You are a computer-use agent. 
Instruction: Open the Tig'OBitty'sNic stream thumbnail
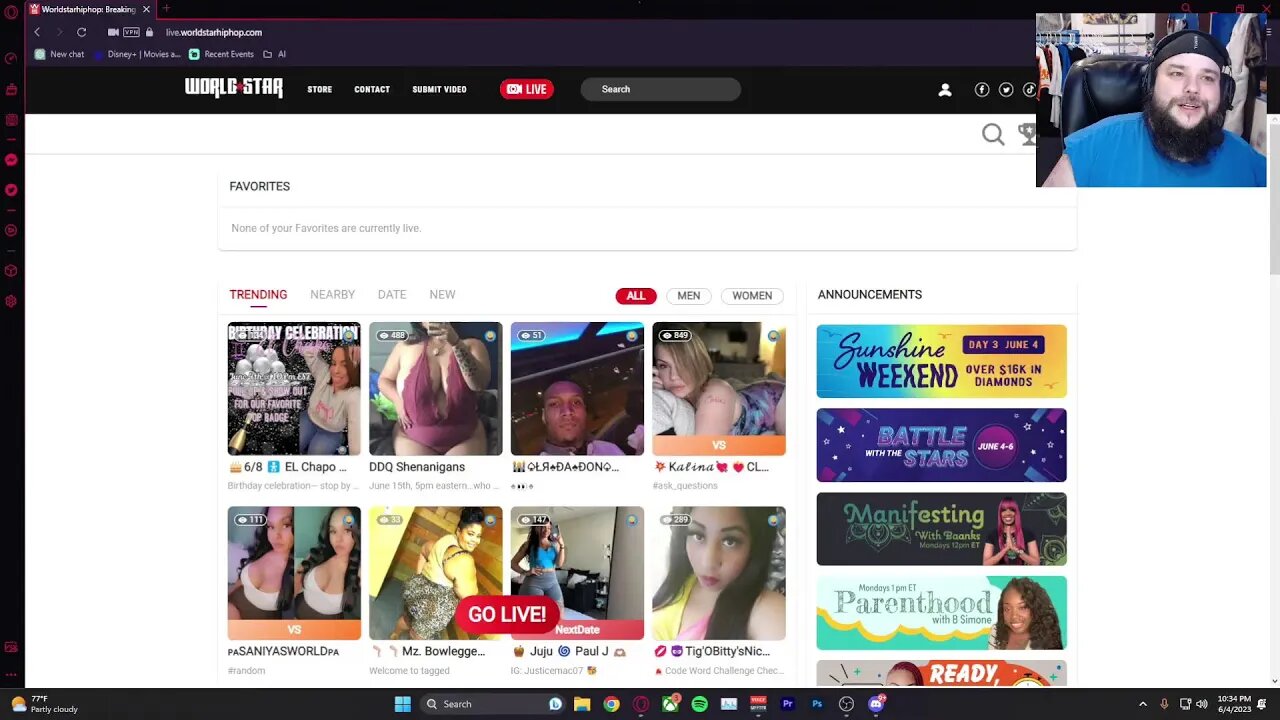point(719,573)
